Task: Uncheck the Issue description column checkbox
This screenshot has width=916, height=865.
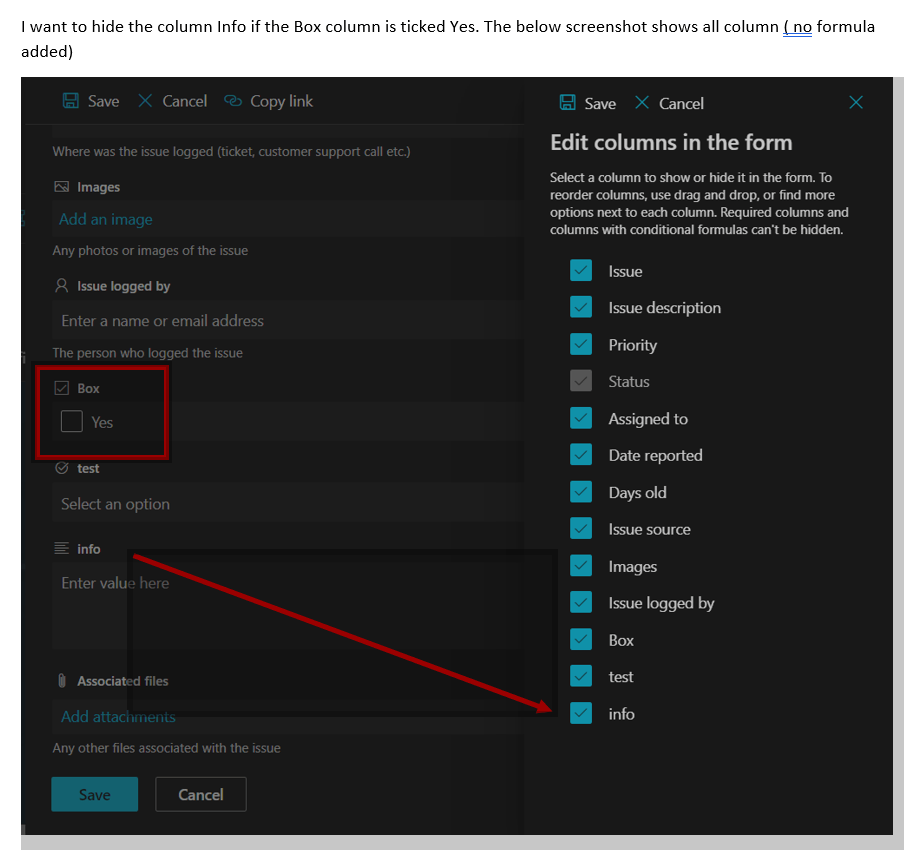Action: point(581,307)
